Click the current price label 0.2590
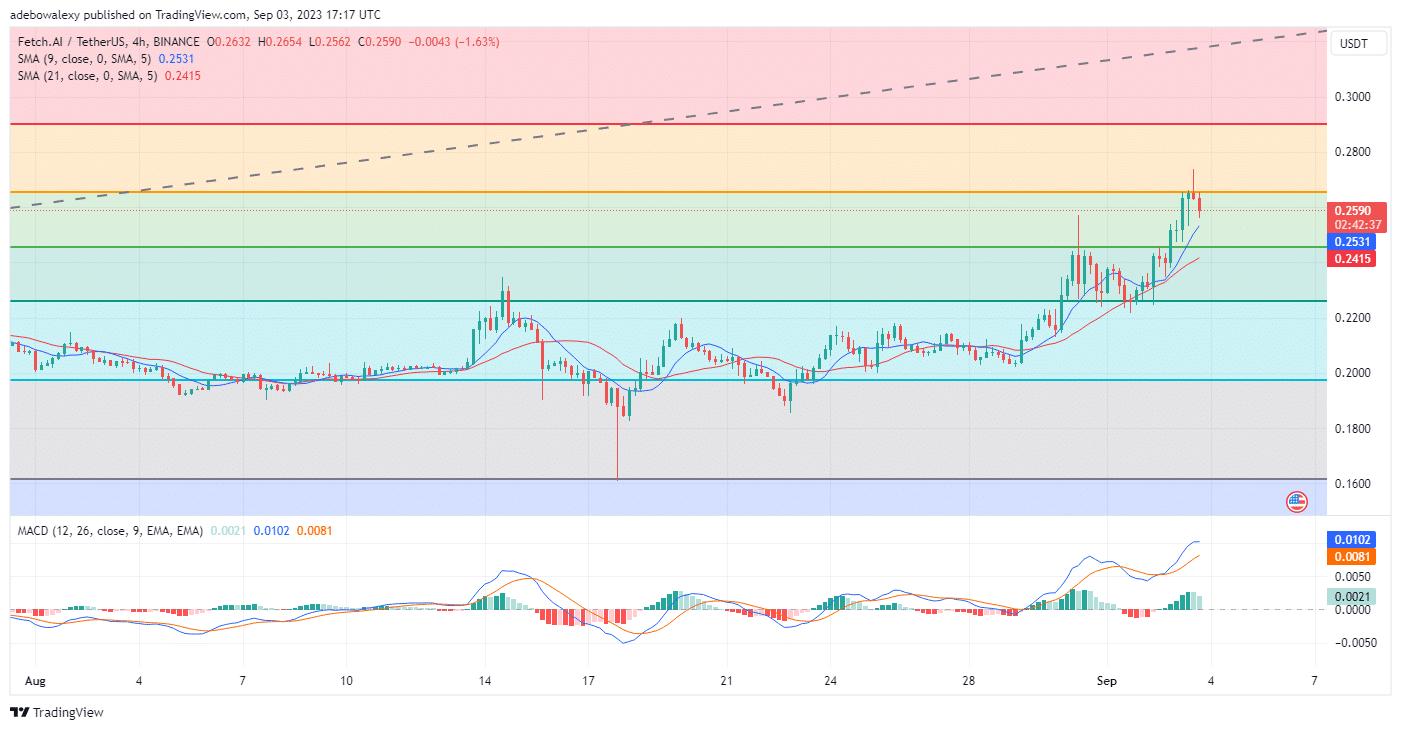The height and width of the screenshot is (730, 1401). pos(1357,211)
